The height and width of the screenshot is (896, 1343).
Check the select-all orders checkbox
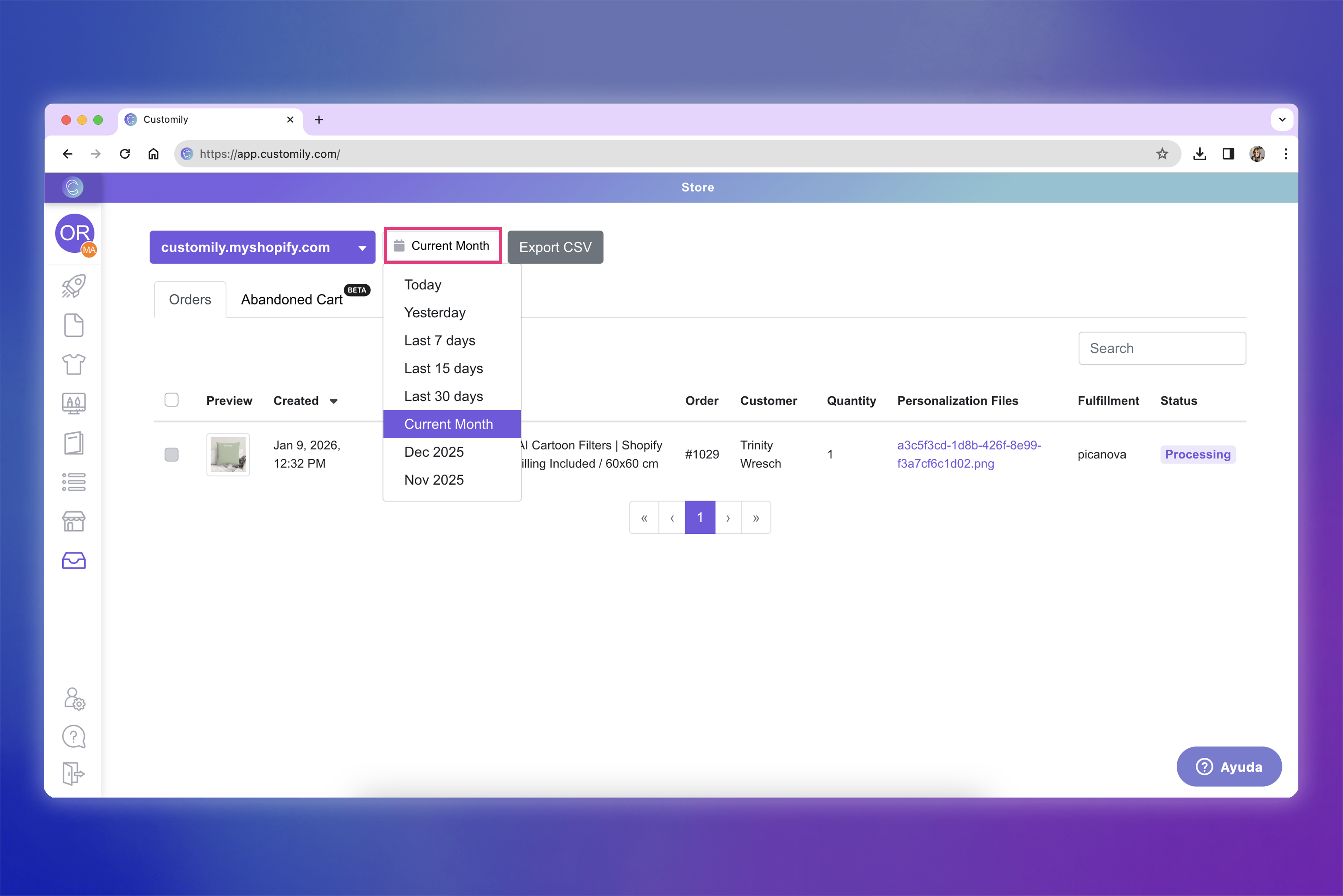point(171,400)
